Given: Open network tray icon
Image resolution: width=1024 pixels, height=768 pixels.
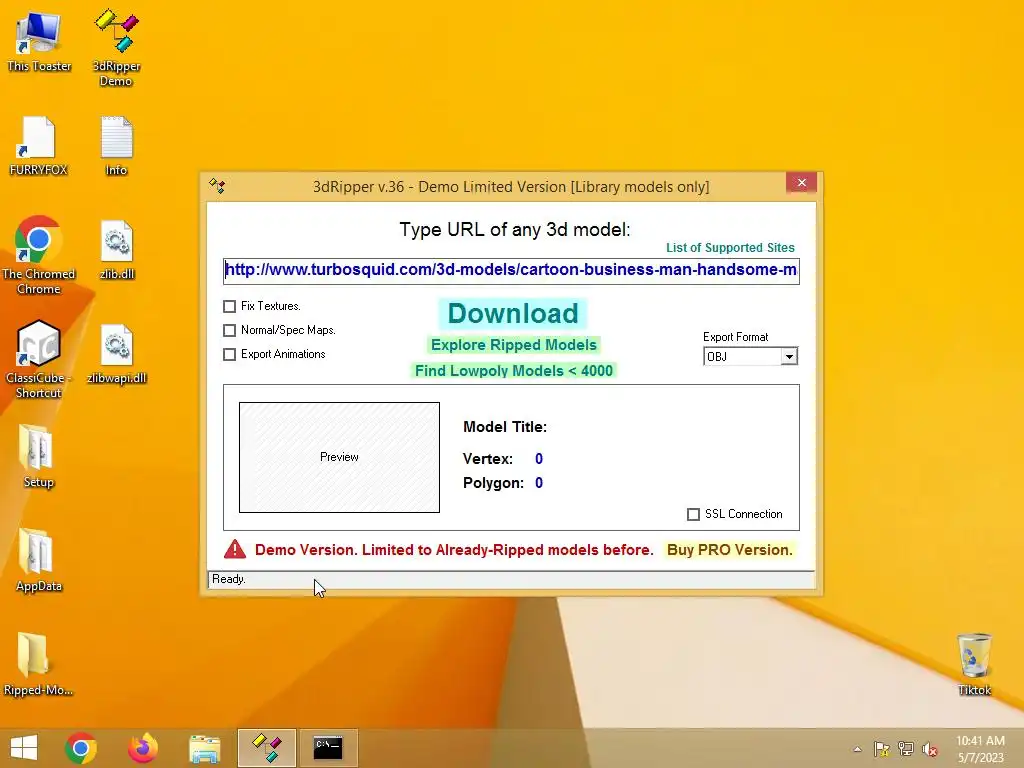Looking at the screenshot, I should click(x=906, y=749).
